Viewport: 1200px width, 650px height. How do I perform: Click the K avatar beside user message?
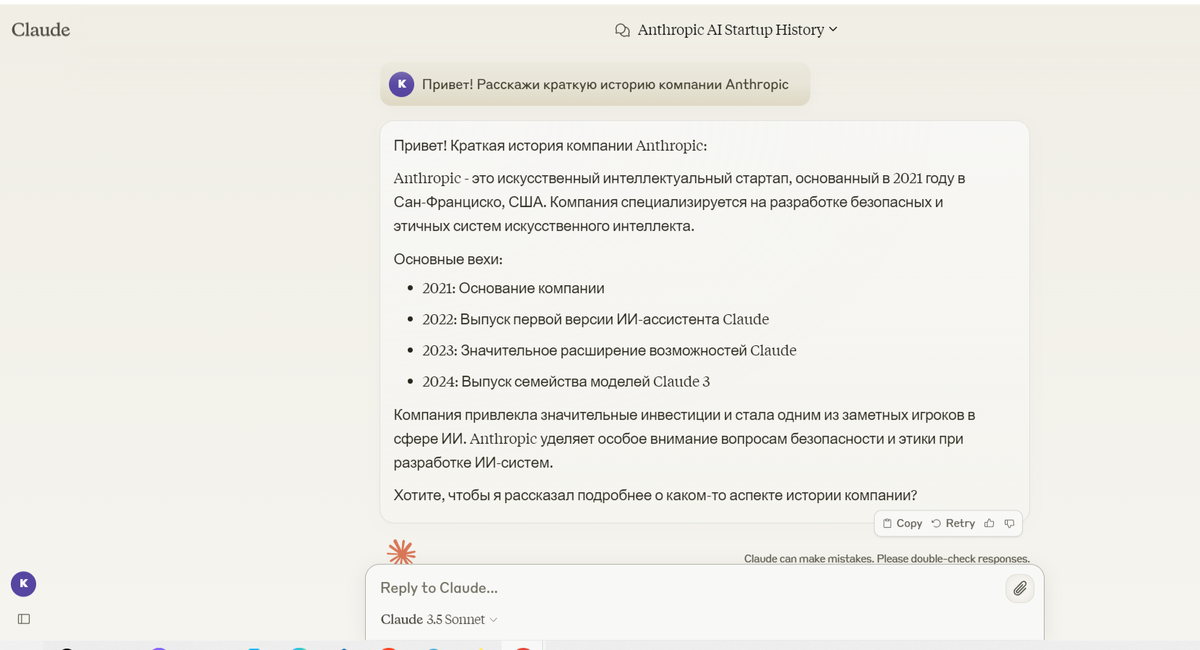point(401,84)
